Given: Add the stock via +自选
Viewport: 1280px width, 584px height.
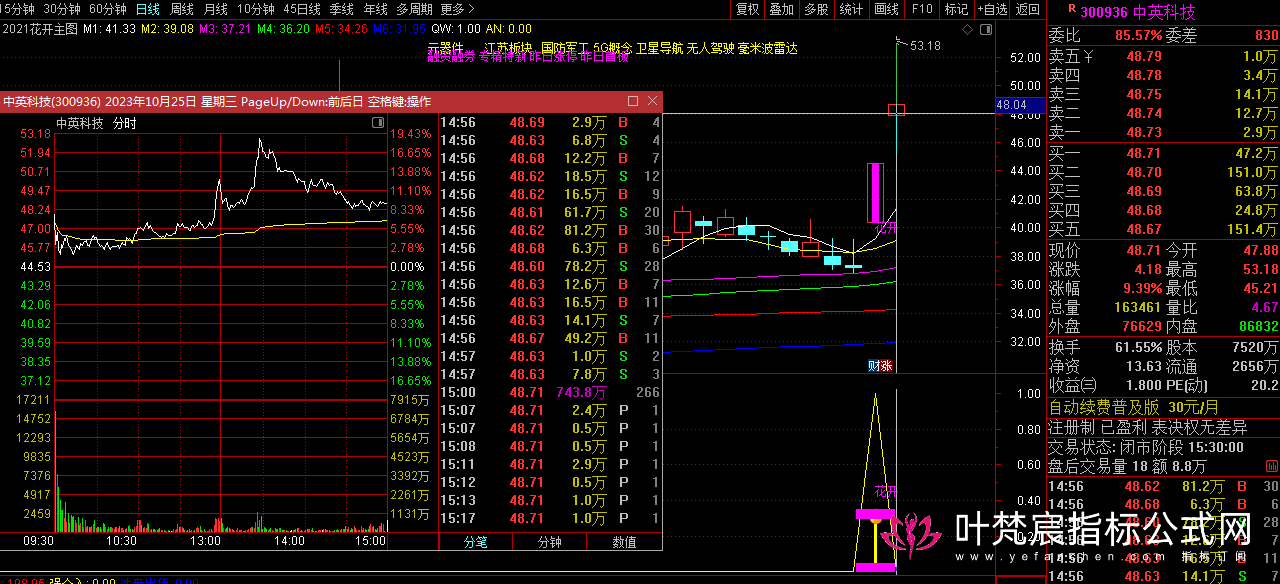Looking at the screenshot, I should click(992, 9).
